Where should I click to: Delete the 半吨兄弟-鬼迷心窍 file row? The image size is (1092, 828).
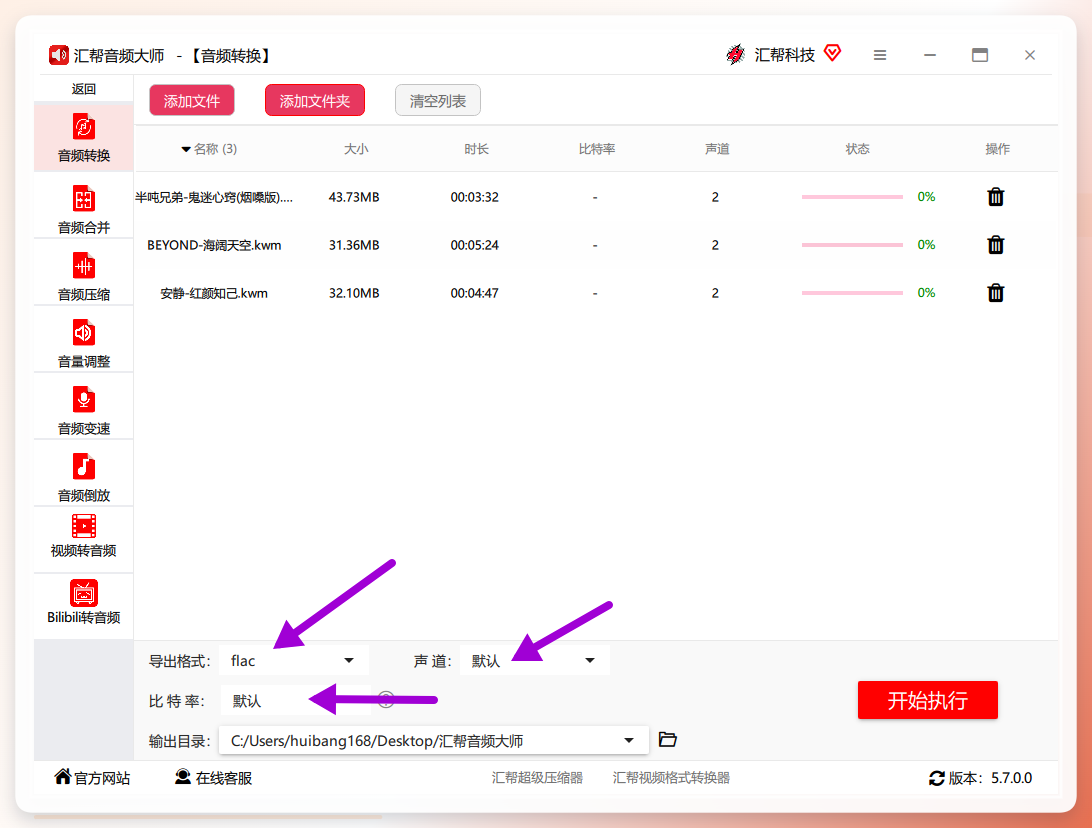coord(996,197)
